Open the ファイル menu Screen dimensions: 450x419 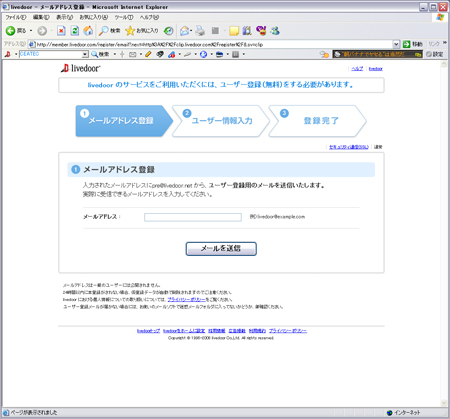16,17
